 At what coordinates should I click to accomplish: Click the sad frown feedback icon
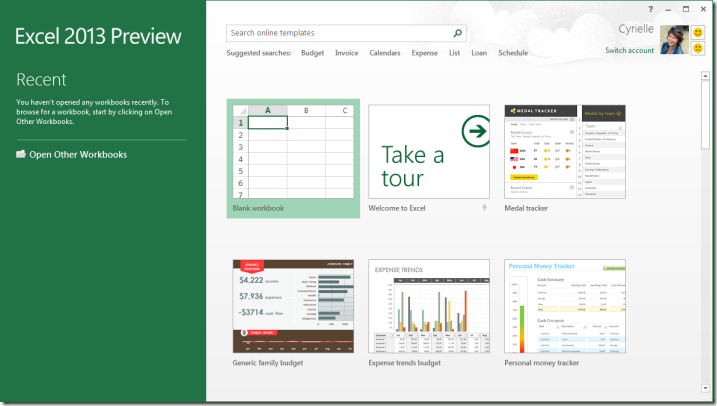click(698, 49)
